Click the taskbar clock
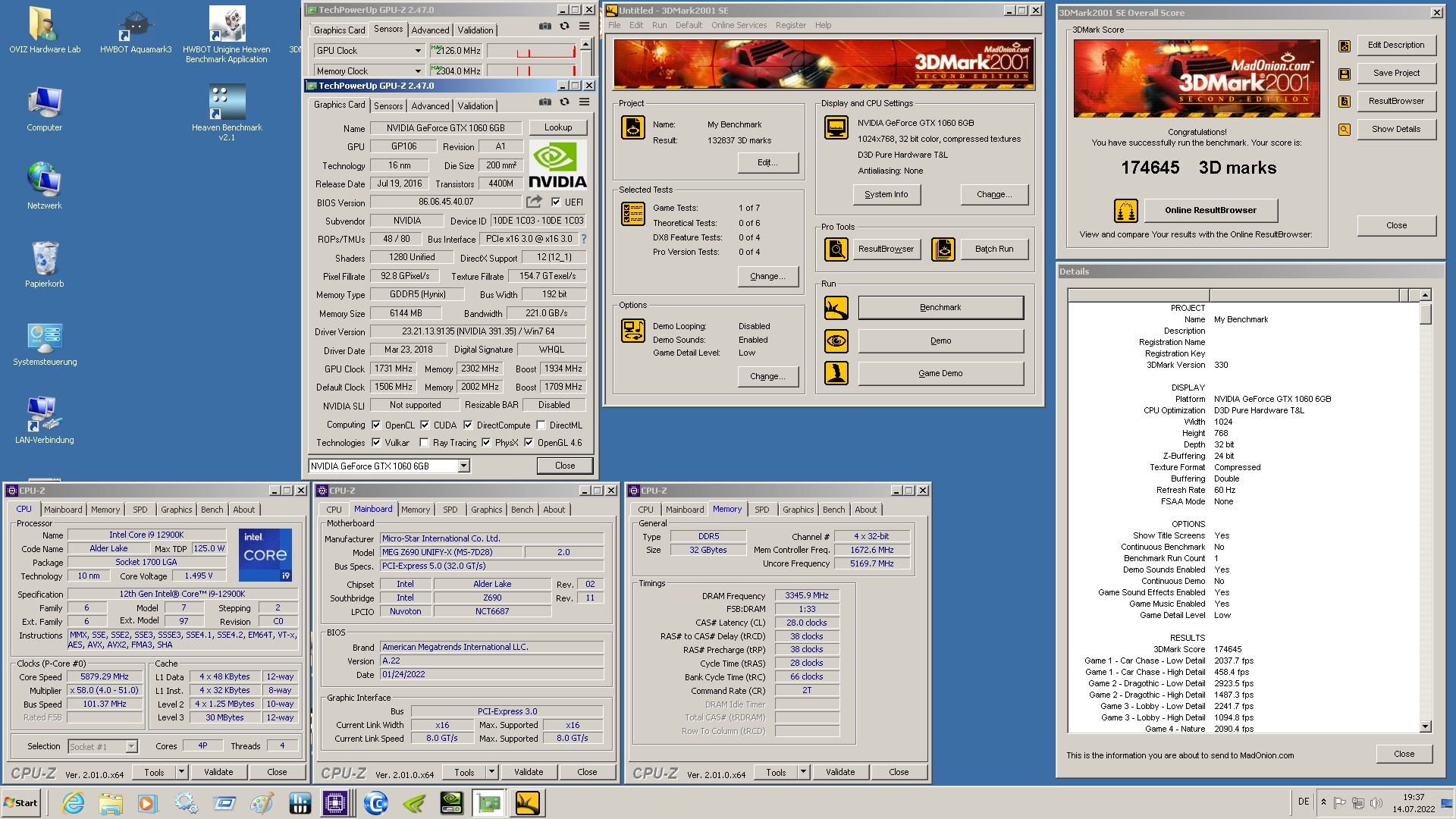Viewport: 1456px width, 819px height. point(1414,803)
